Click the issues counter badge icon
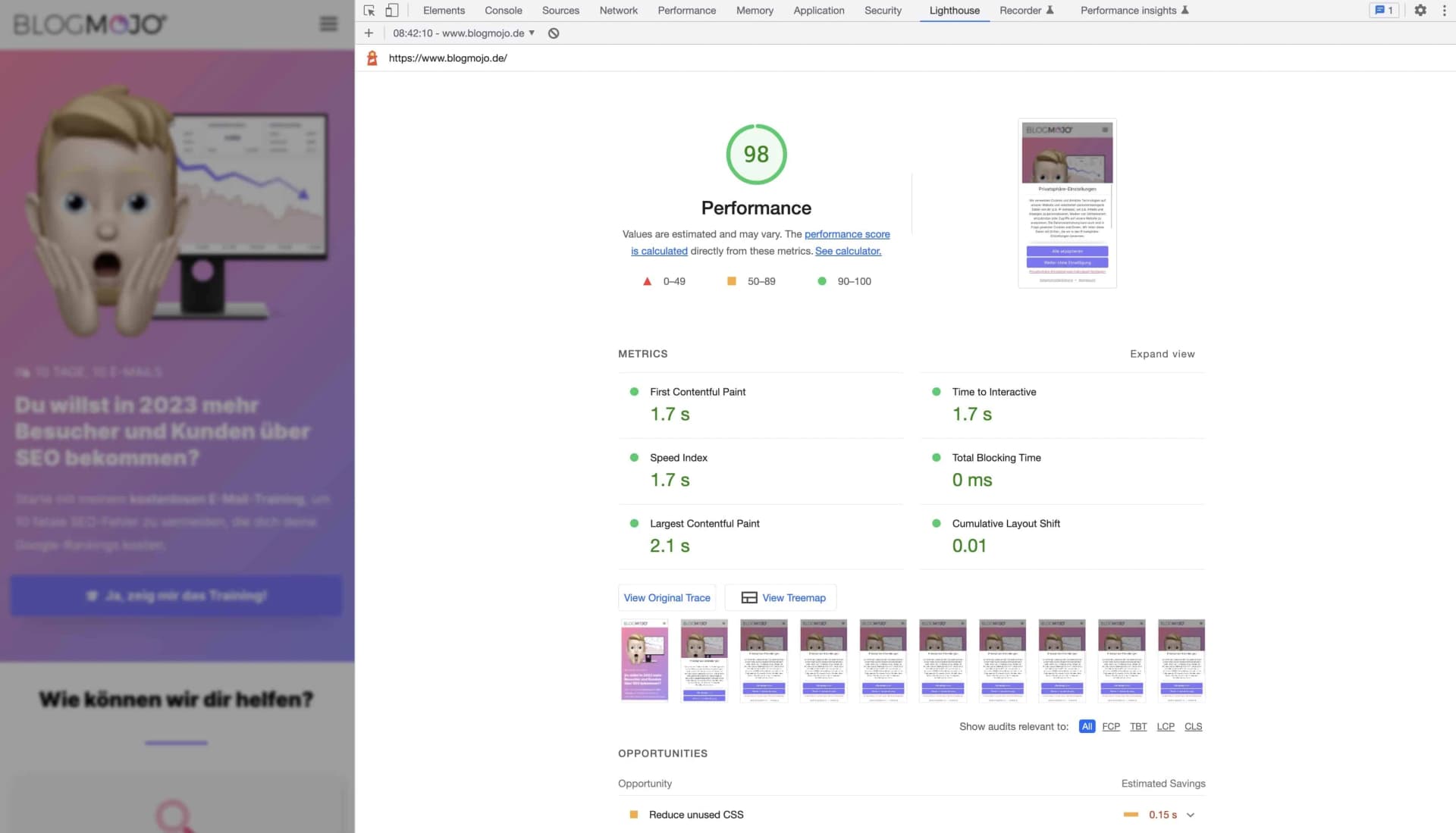 point(1383,11)
